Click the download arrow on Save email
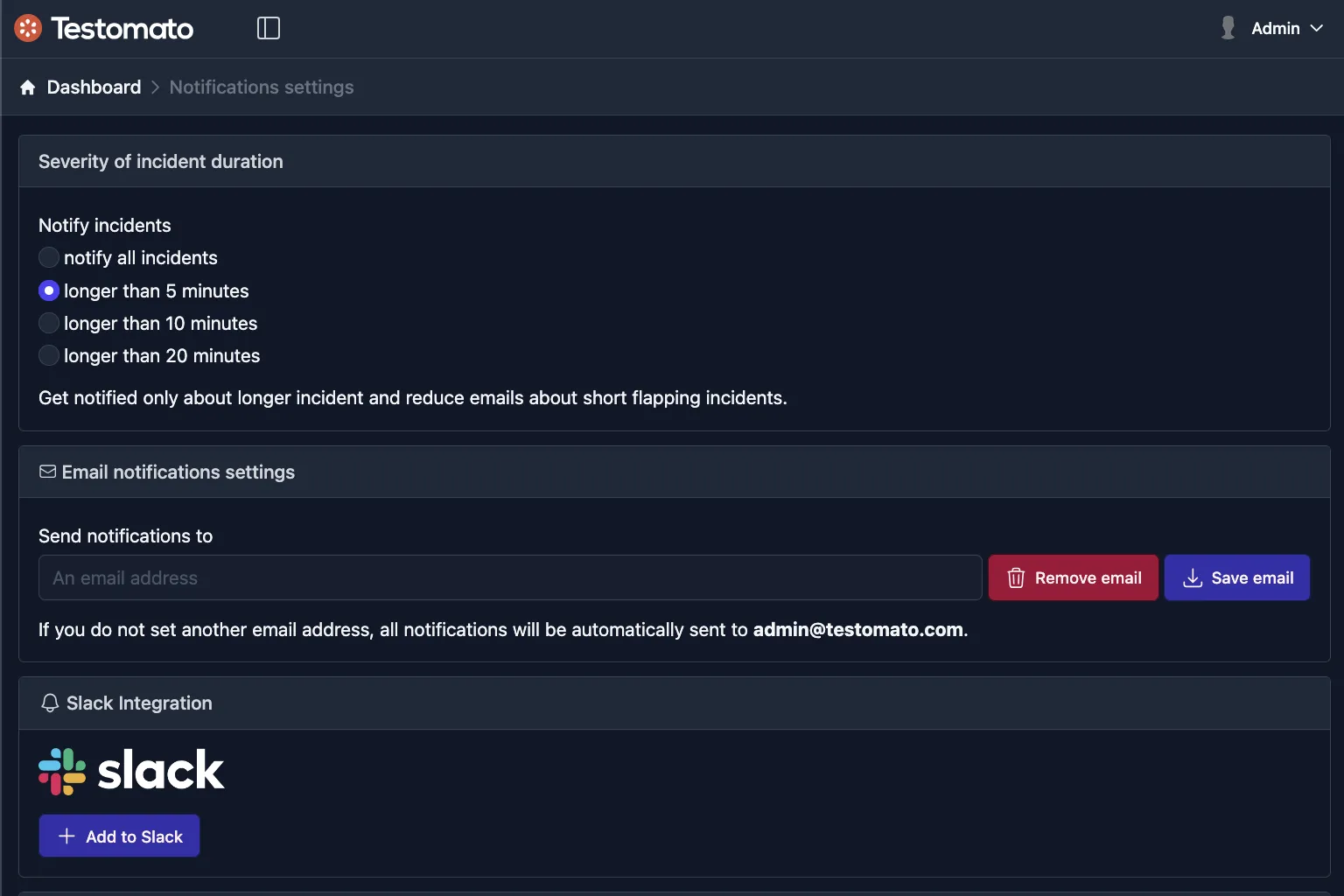Image resolution: width=1344 pixels, height=896 pixels. (1193, 577)
